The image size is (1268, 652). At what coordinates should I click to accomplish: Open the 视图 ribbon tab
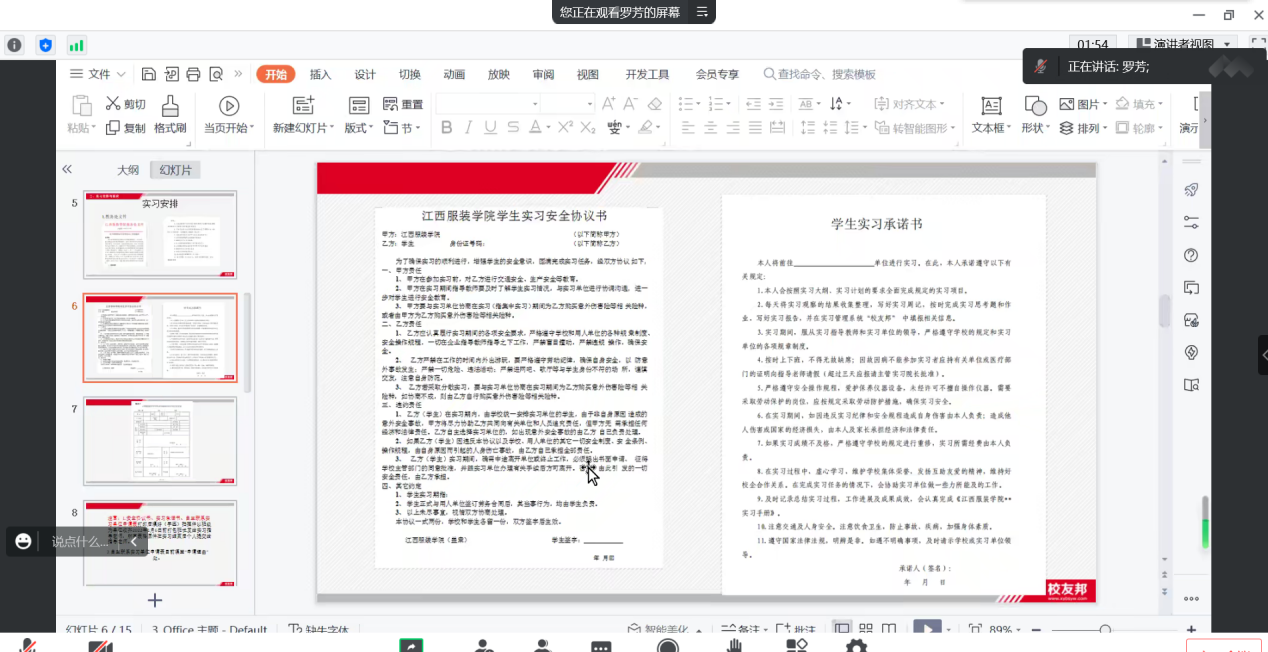pyautogui.click(x=588, y=74)
